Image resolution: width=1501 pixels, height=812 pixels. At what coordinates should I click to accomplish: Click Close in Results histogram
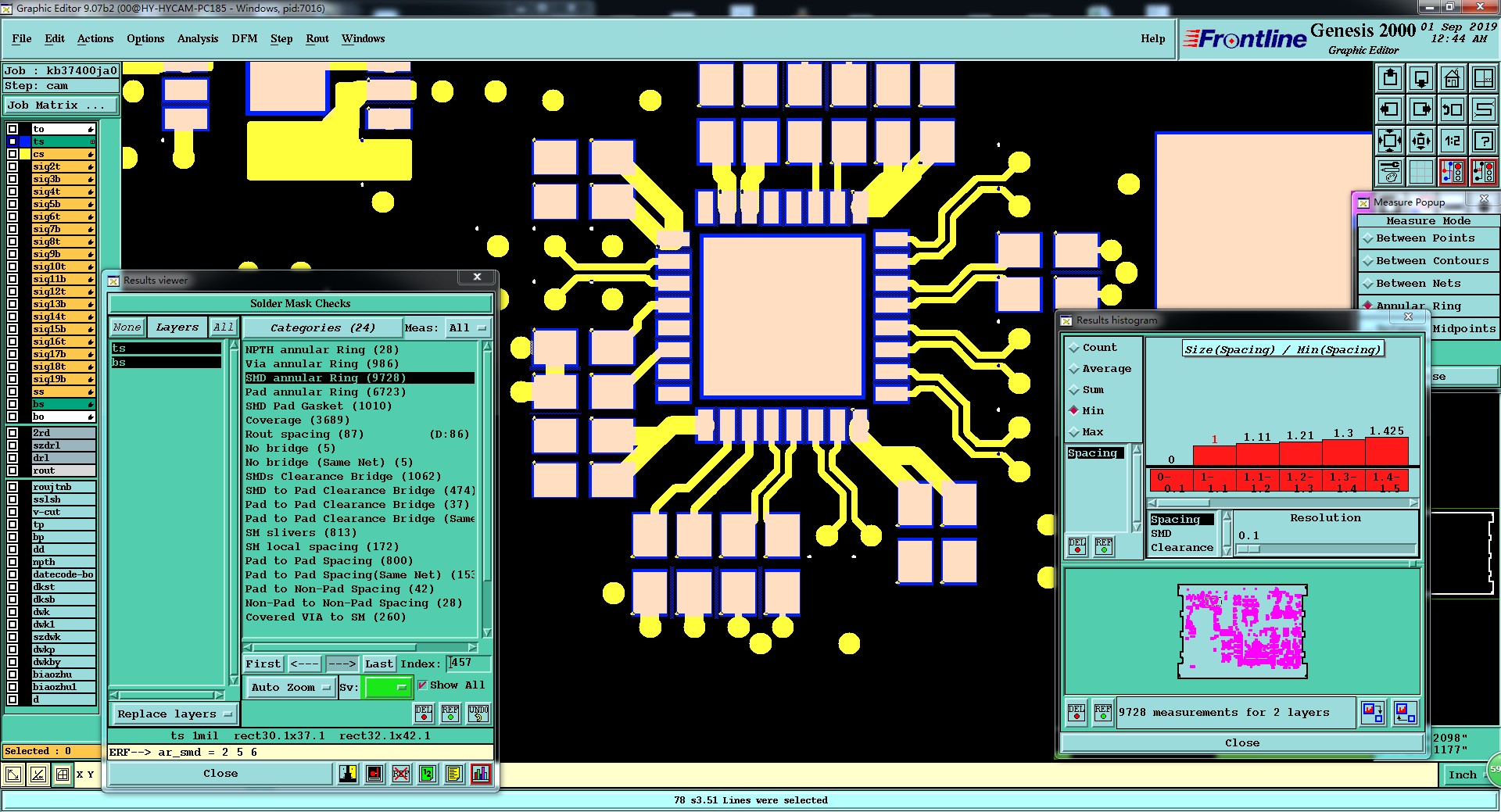1242,743
